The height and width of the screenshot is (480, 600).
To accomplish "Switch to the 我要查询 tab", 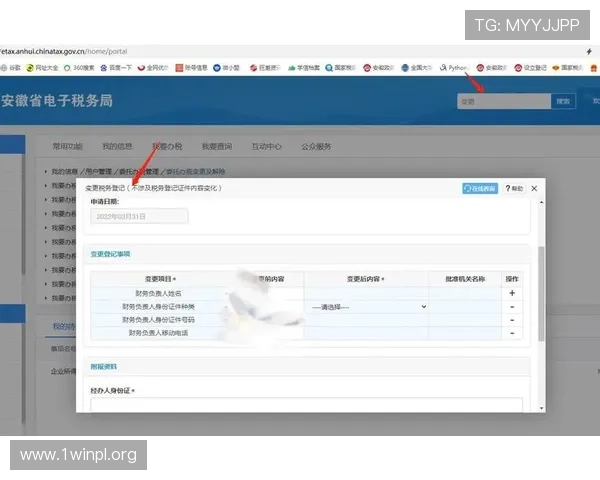I will (217, 146).
